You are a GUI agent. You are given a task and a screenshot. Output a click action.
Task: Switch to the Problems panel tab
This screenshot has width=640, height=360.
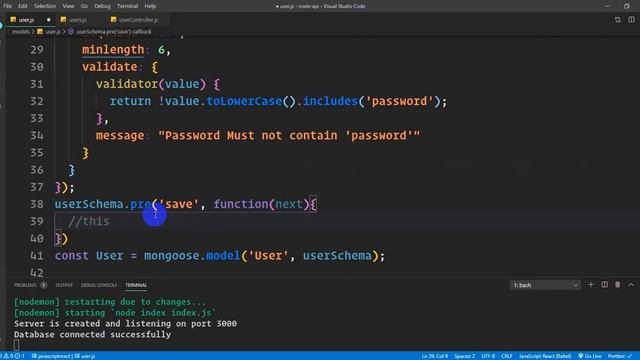pyautogui.click(x=25, y=285)
